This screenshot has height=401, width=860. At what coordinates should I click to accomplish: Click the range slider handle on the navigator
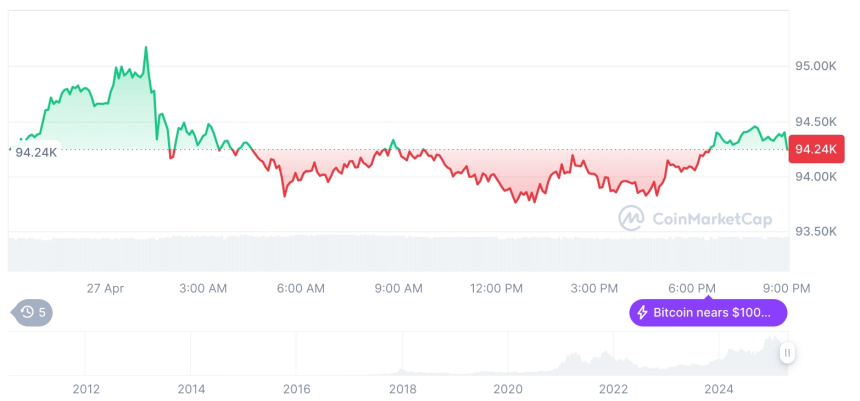pos(788,352)
